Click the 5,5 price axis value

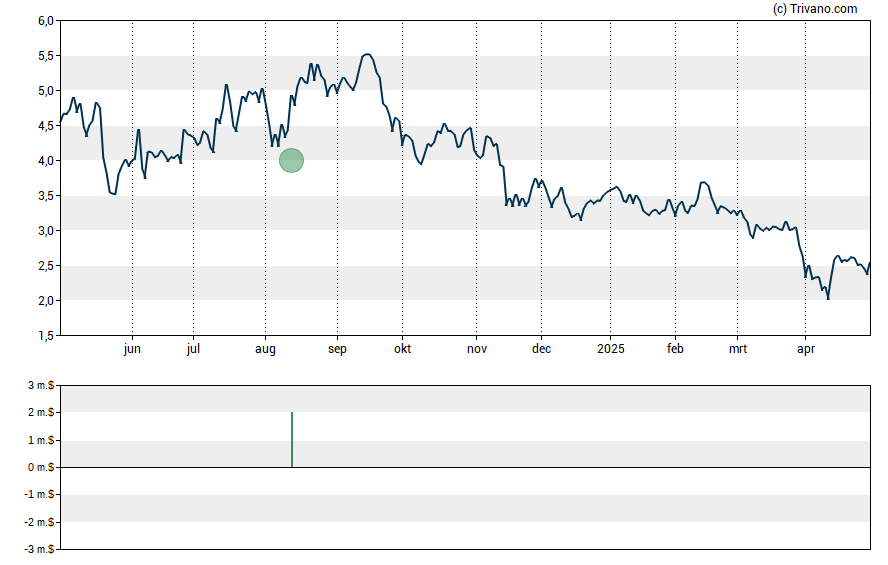pos(46,56)
